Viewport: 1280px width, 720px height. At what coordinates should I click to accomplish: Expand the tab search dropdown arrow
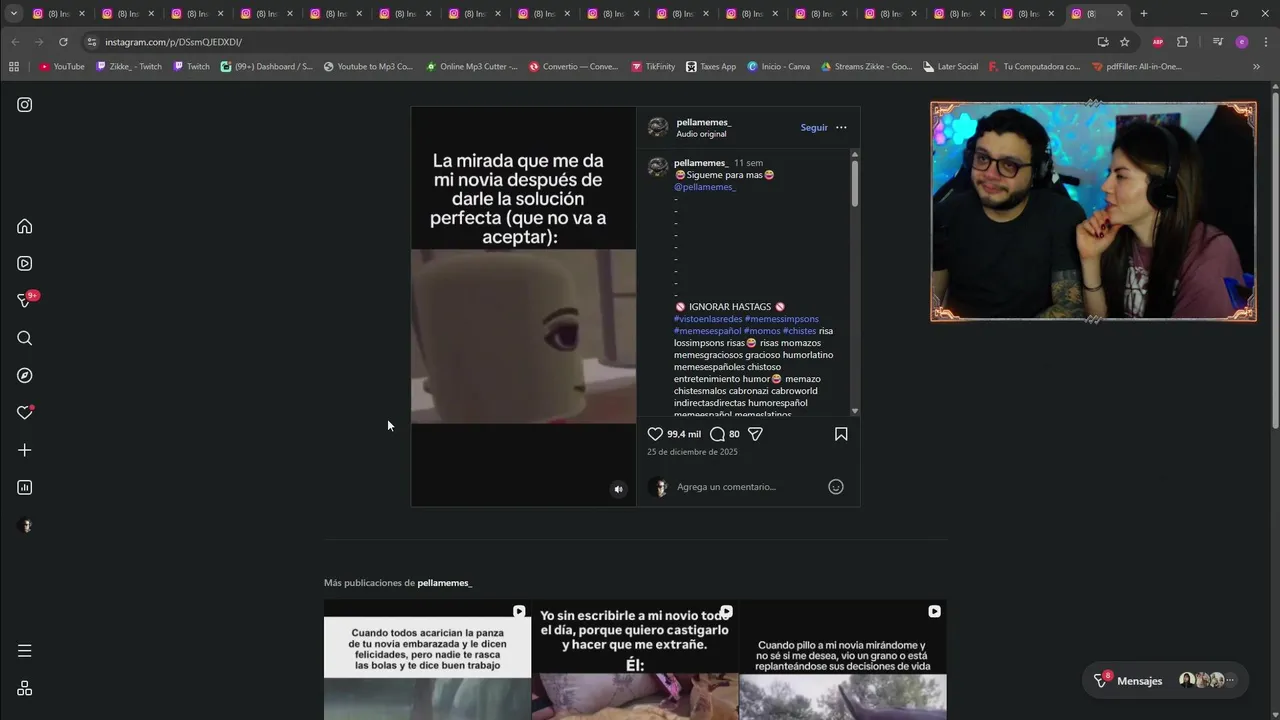click(14, 14)
